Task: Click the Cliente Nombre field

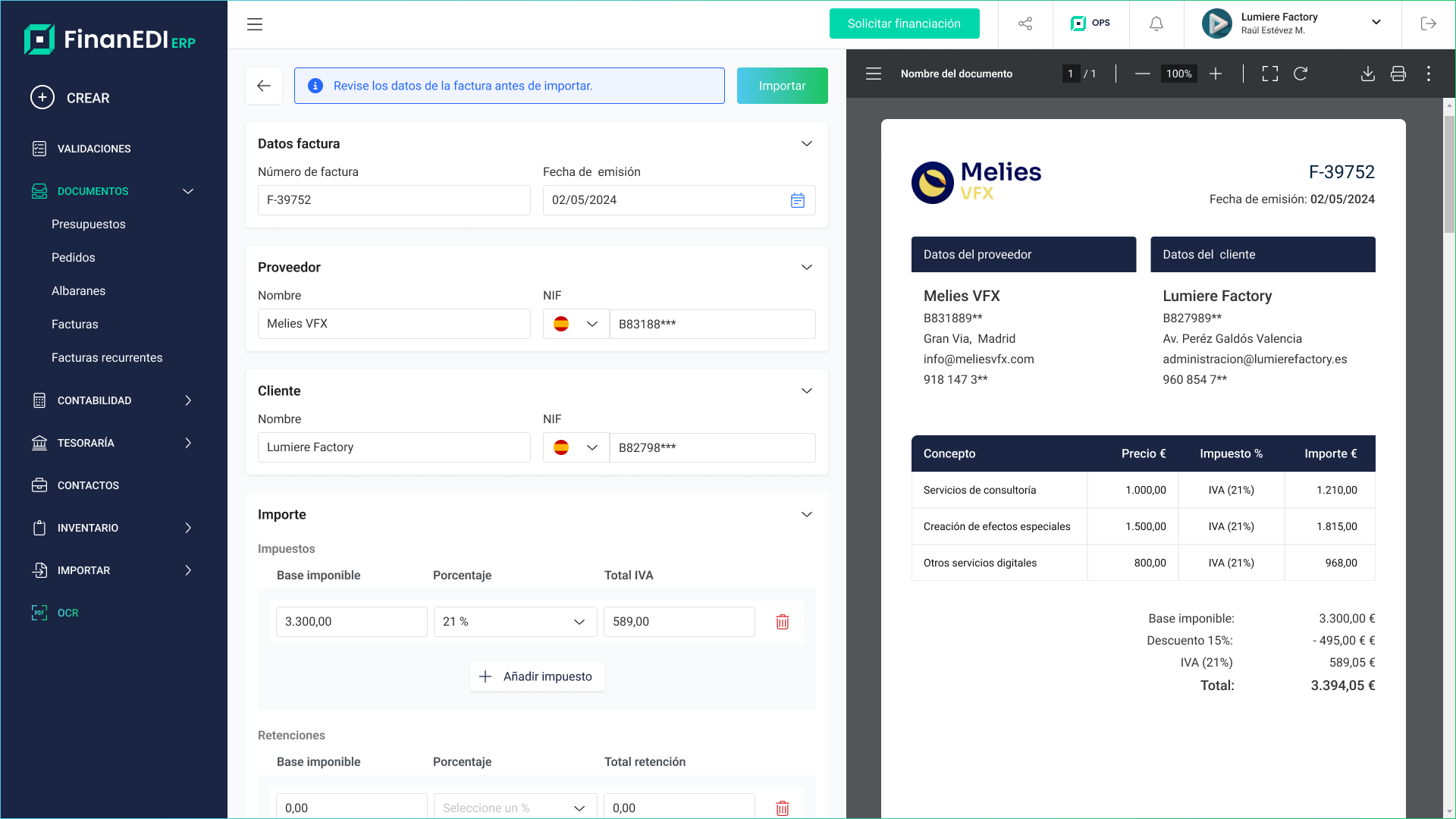Action: (x=394, y=447)
